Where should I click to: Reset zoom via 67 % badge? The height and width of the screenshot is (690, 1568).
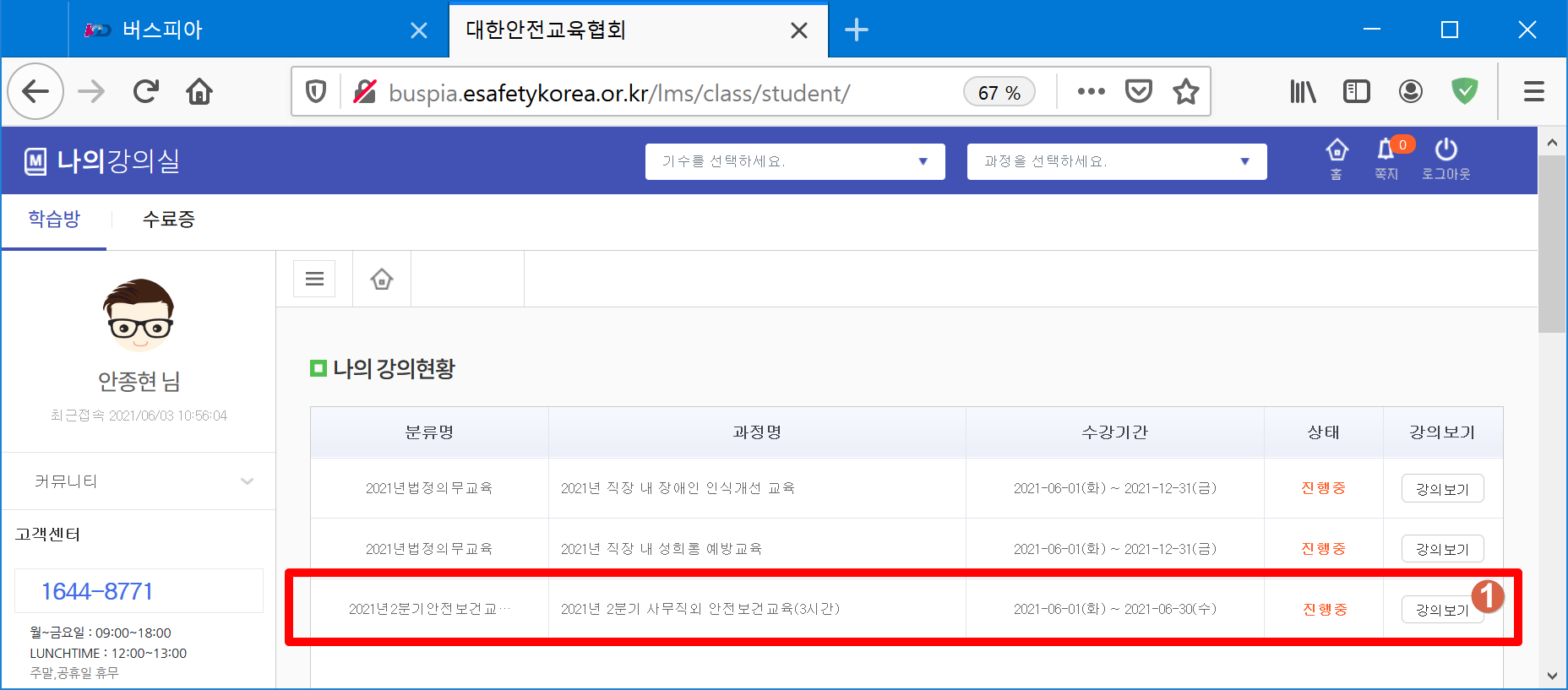(999, 92)
